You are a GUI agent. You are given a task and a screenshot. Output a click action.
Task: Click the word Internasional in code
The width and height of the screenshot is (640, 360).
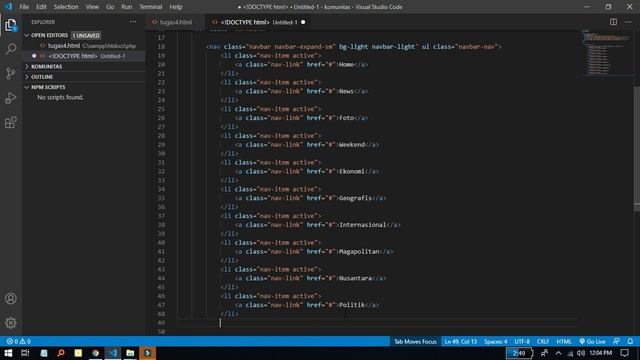363,225
